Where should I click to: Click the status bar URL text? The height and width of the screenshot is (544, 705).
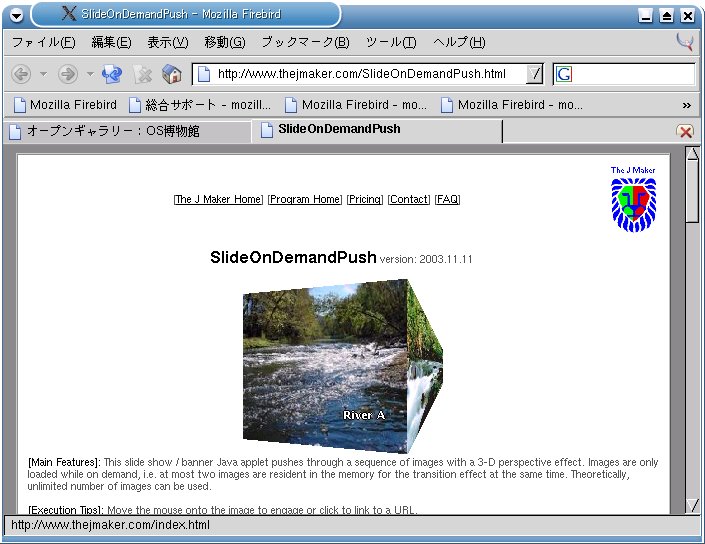click(x=111, y=525)
